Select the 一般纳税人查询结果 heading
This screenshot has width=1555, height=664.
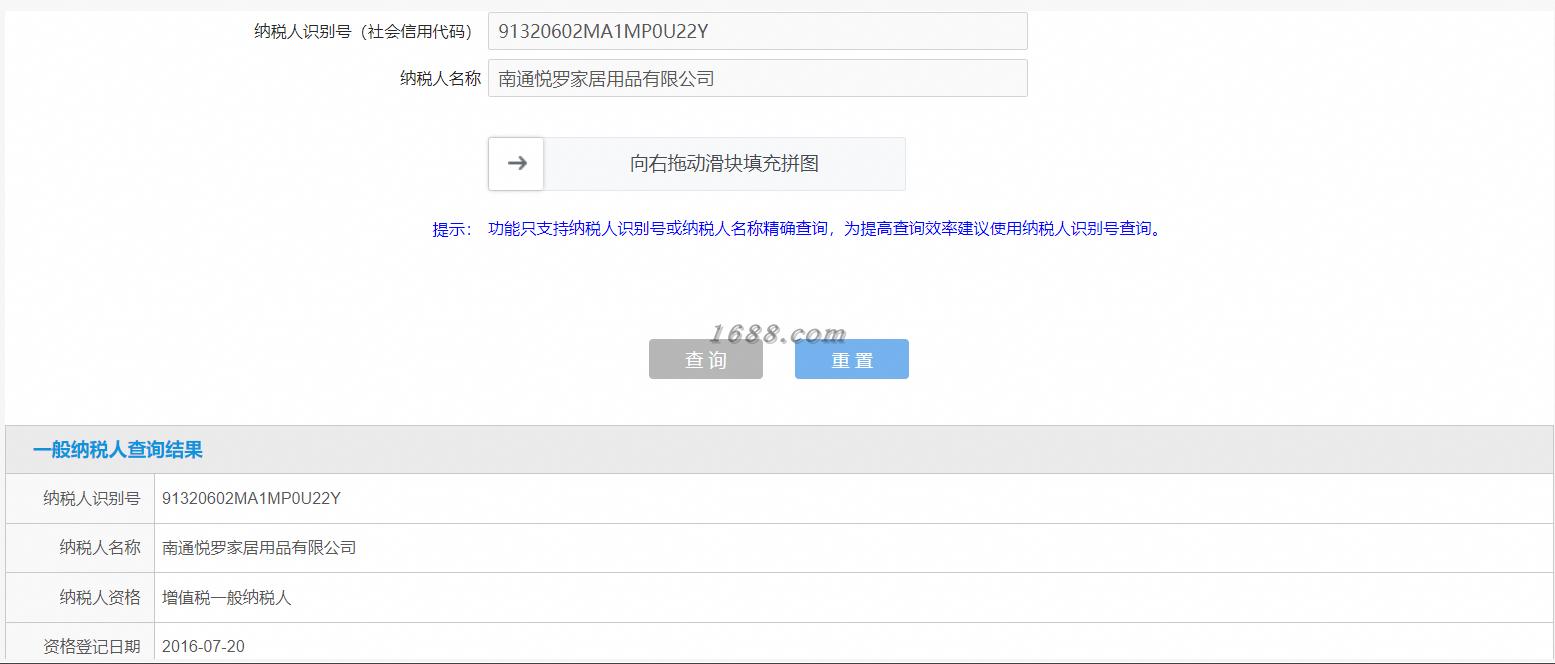(117, 450)
